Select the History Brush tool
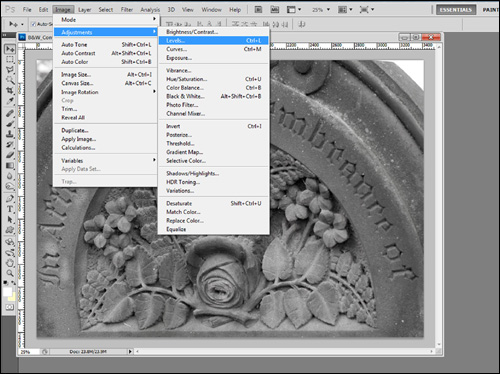 click(10, 144)
